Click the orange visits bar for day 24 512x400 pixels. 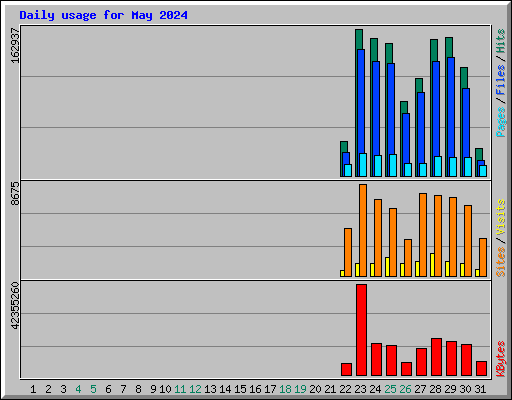click(378, 238)
